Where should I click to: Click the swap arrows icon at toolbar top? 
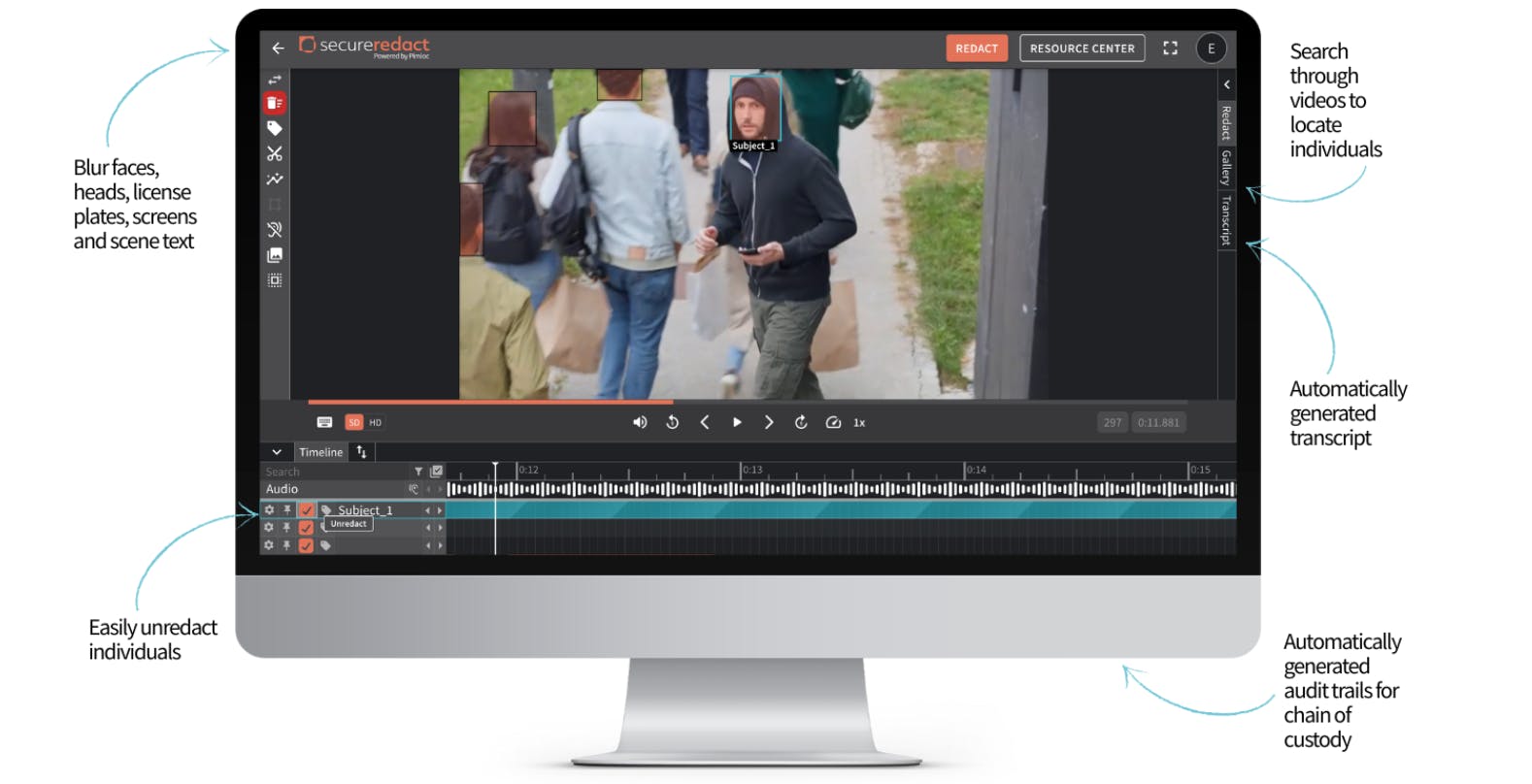tap(275, 80)
